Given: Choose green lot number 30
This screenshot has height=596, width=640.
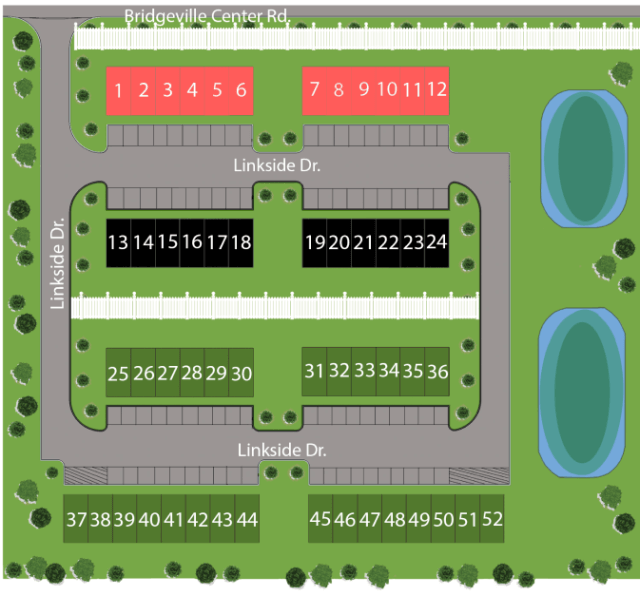Looking at the screenshot, I should coord(241,374).
